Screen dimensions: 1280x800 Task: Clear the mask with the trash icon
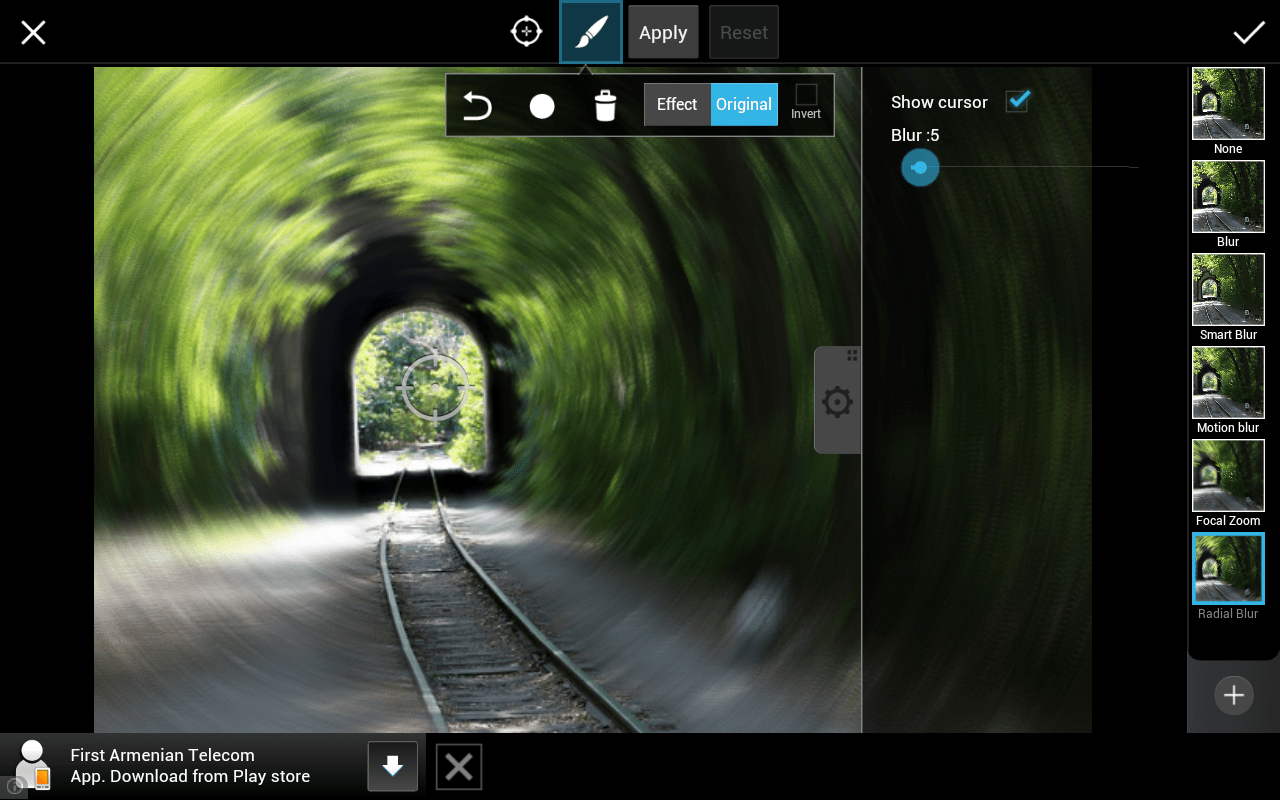(x=604, y=104)
